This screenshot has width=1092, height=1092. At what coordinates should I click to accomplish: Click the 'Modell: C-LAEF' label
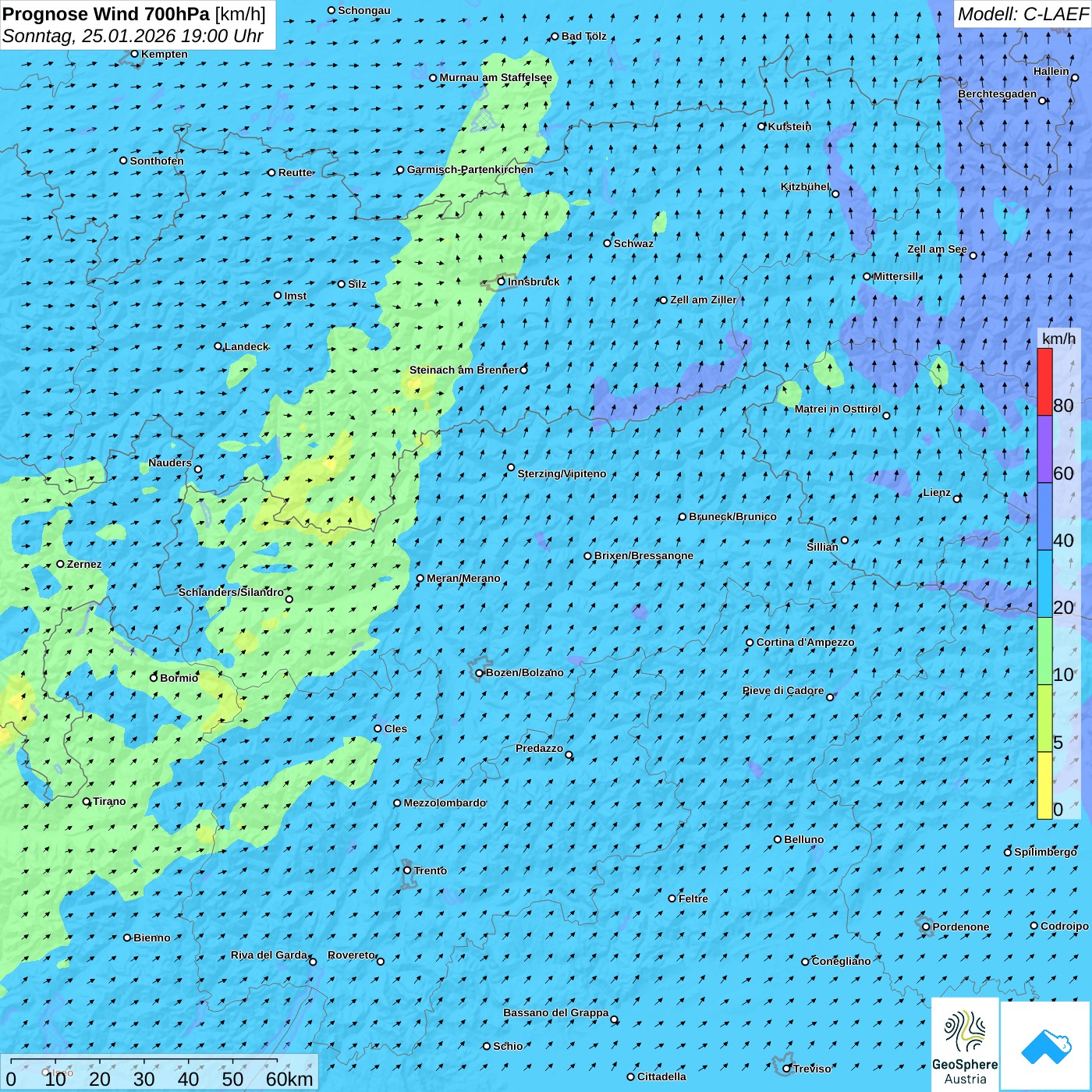1023,14
